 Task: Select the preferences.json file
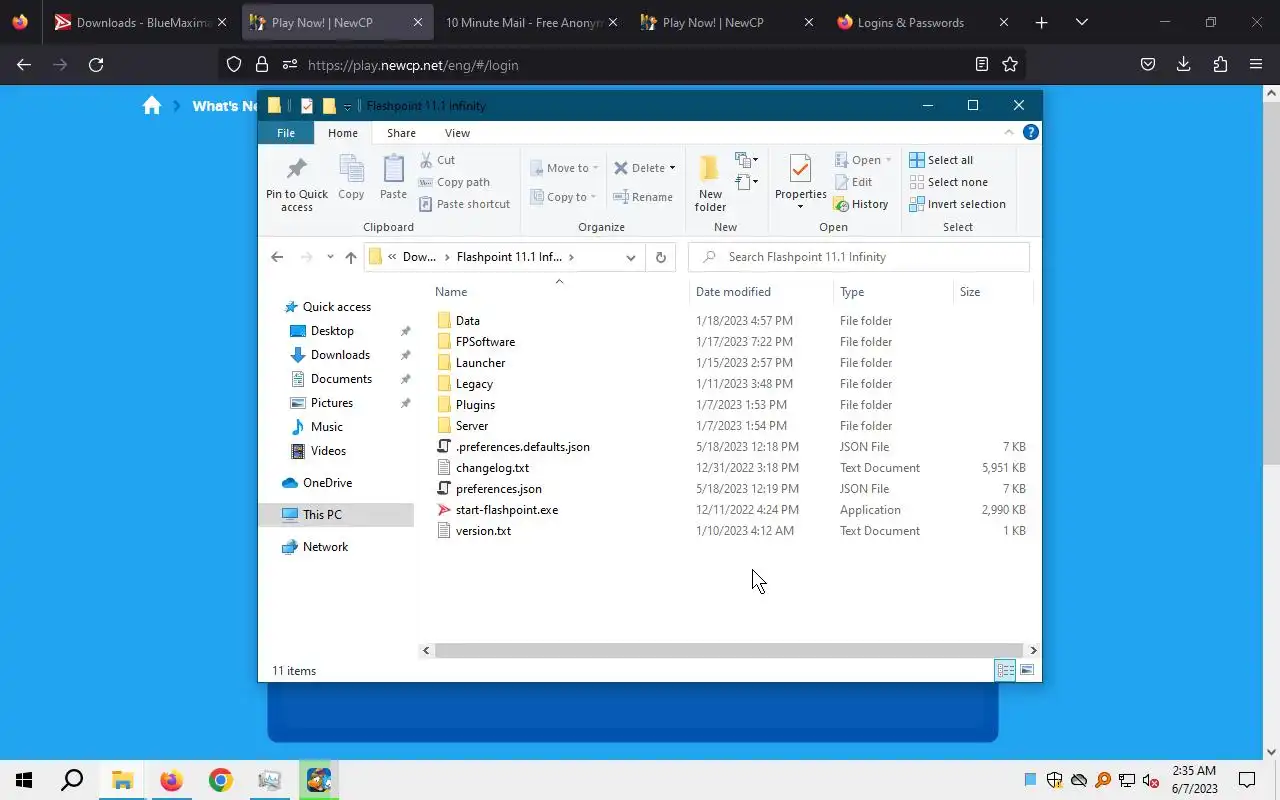(x=498, y=489)
